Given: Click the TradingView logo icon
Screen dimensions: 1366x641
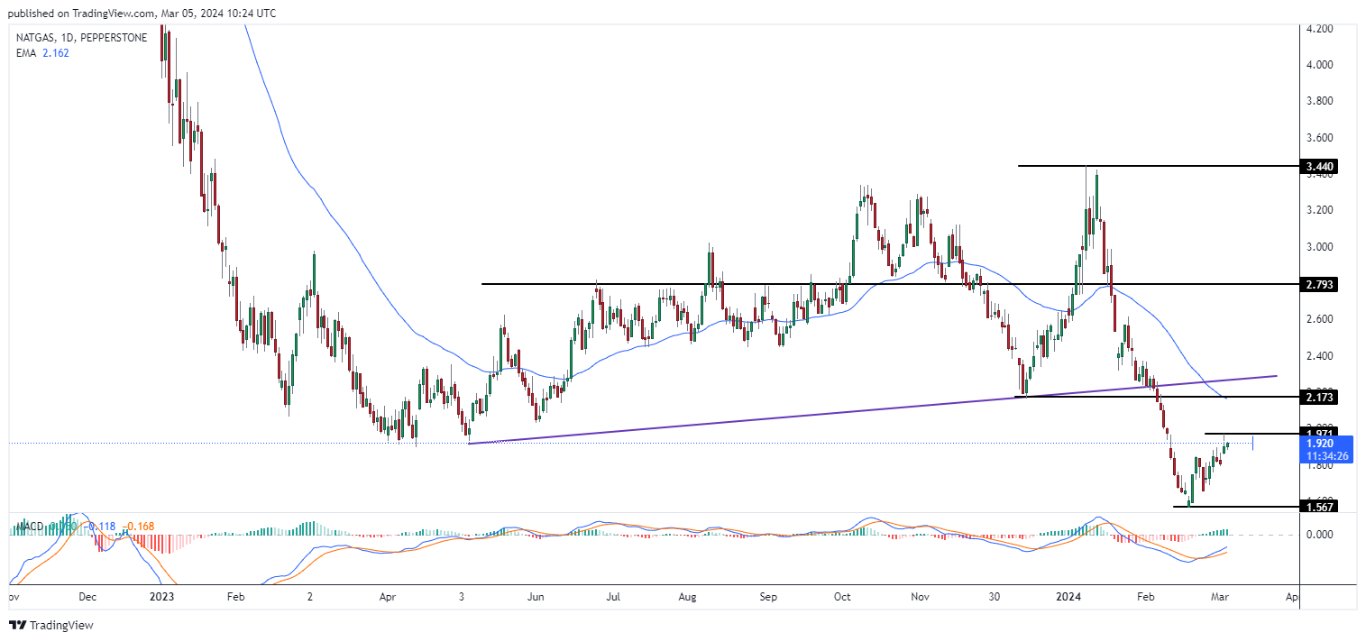Looking at the screenshot, I should point(17,625).
